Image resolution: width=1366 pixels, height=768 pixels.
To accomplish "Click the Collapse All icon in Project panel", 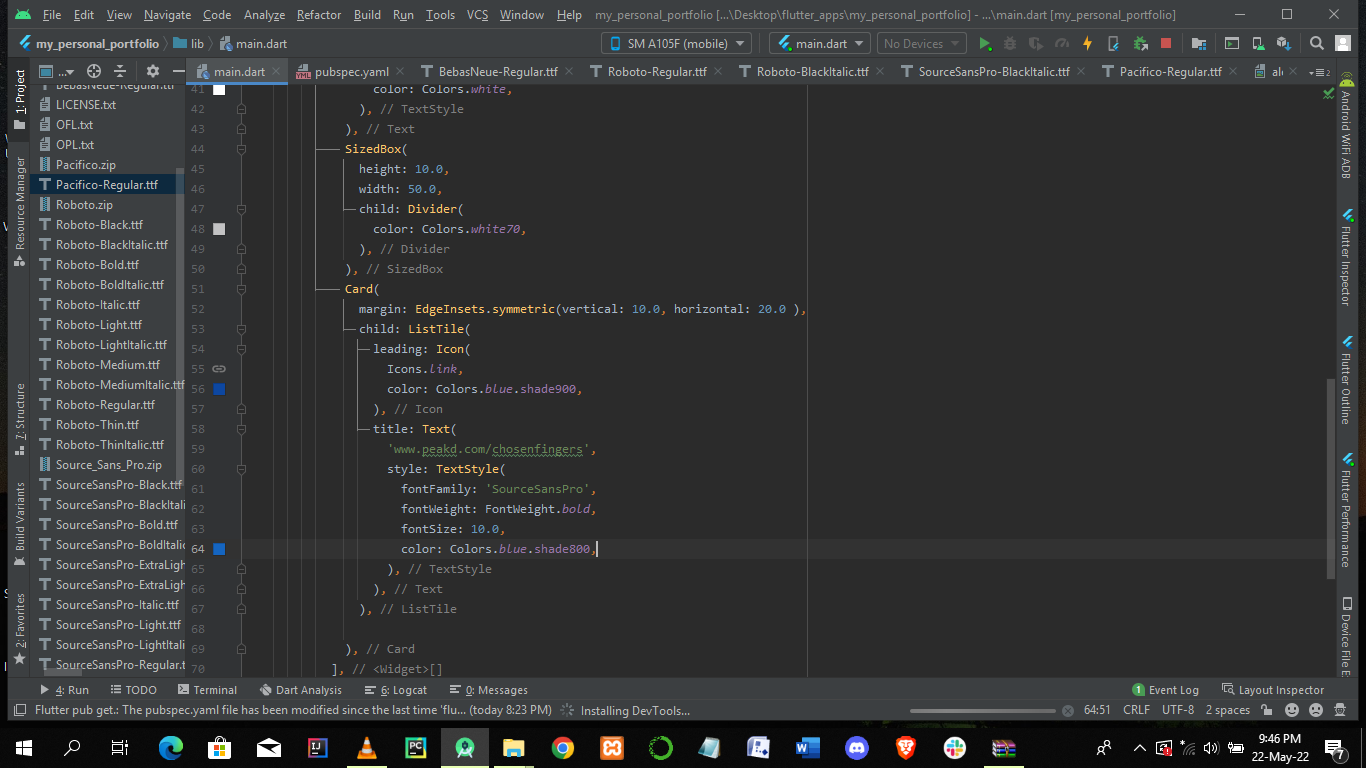I will [x=120, y=71].
